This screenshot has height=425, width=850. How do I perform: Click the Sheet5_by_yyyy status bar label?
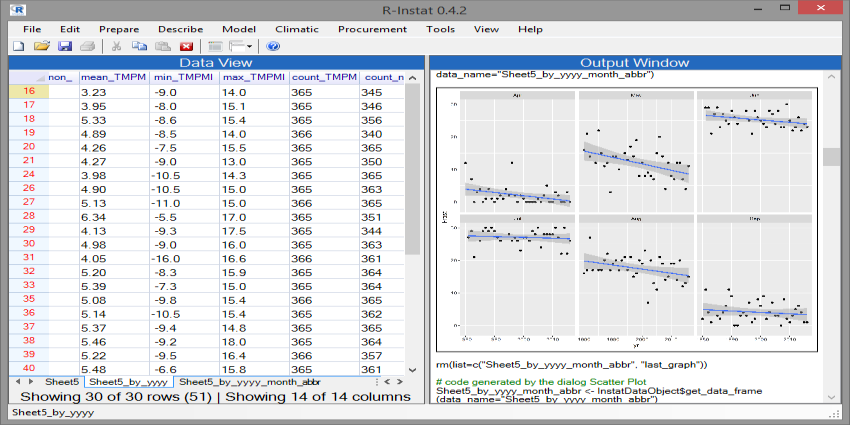(x=53, y=413)
